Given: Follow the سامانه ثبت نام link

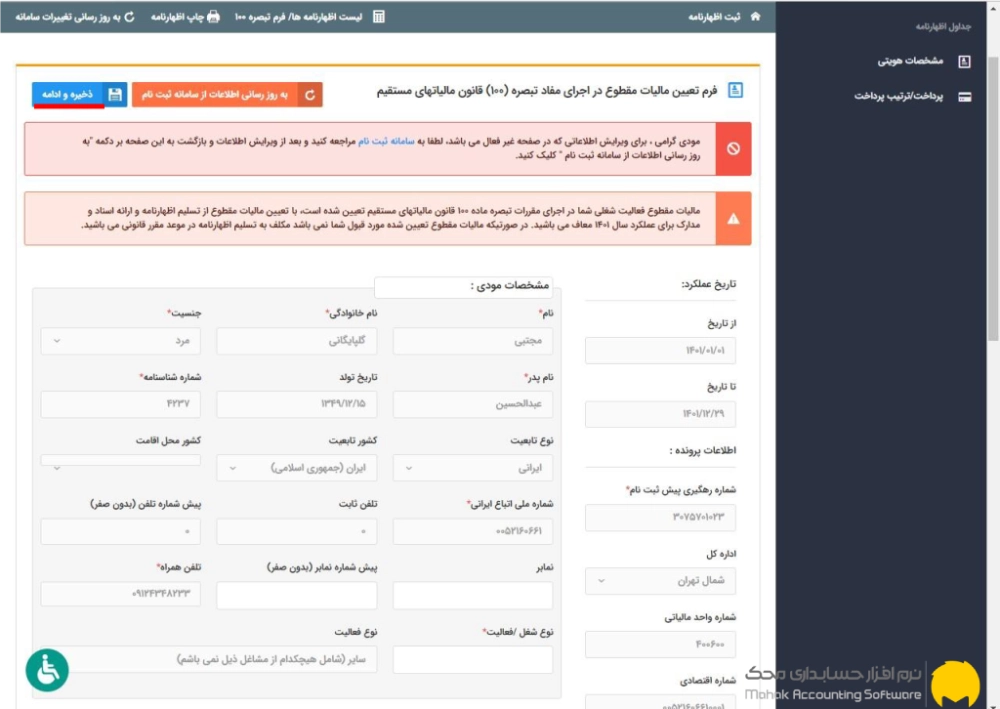Looking at the screenshot, I should 386,141.
